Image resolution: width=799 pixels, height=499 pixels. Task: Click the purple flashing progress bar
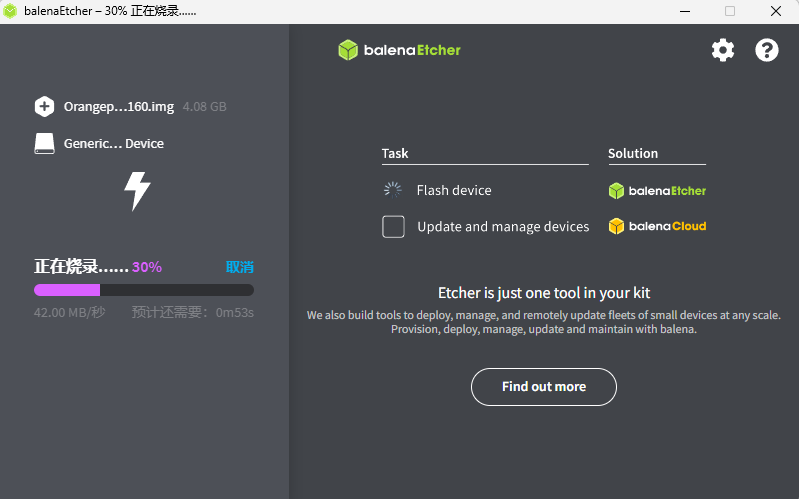pos(144,290)
